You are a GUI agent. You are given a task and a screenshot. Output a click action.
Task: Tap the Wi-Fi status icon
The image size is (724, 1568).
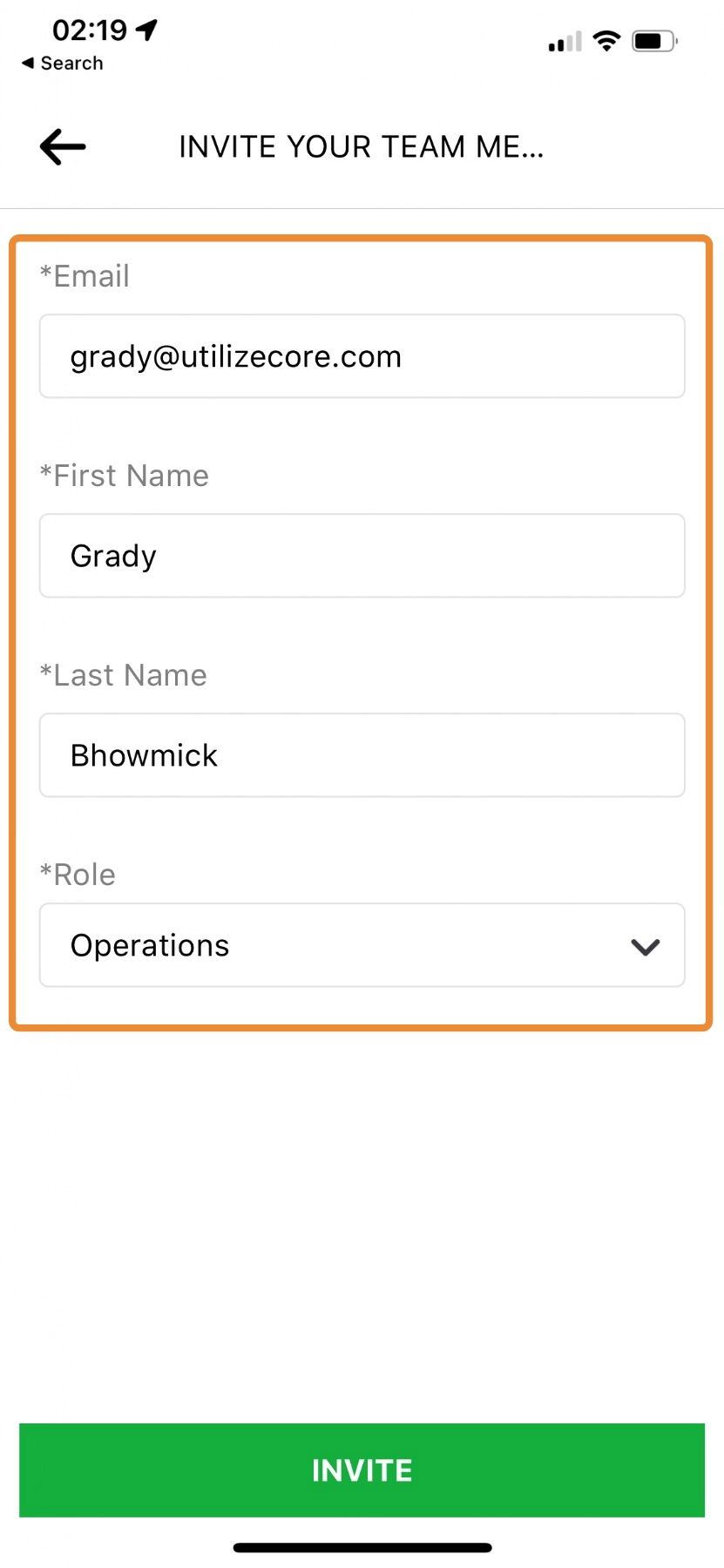coord(606,40)
